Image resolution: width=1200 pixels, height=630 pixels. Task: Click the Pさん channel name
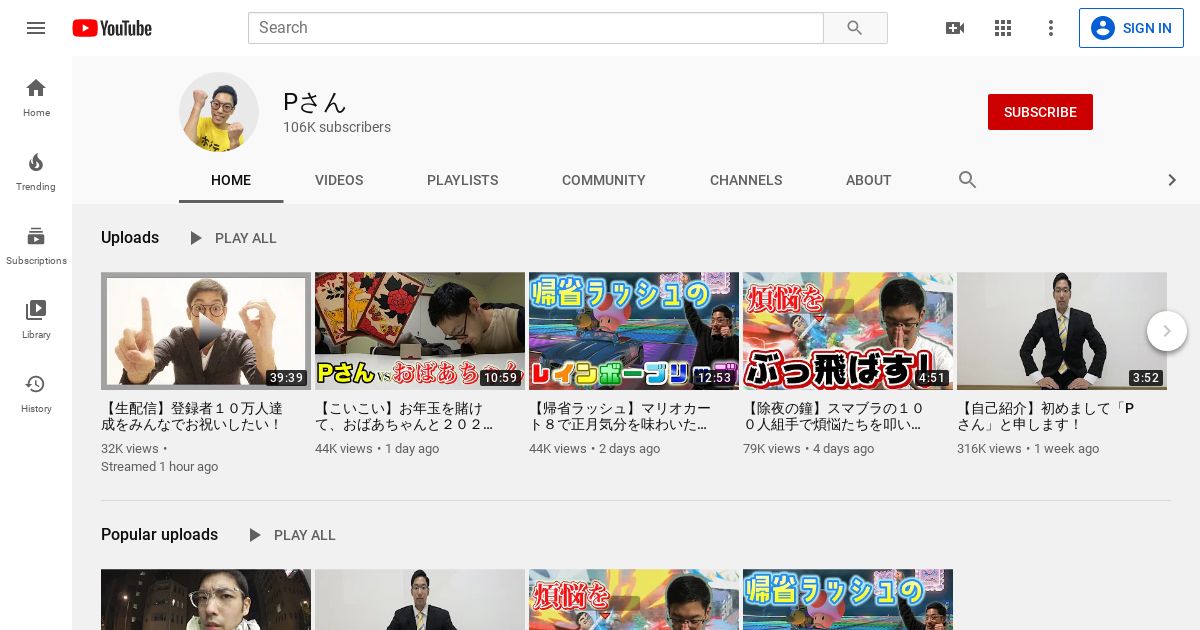tap(314, 102)
